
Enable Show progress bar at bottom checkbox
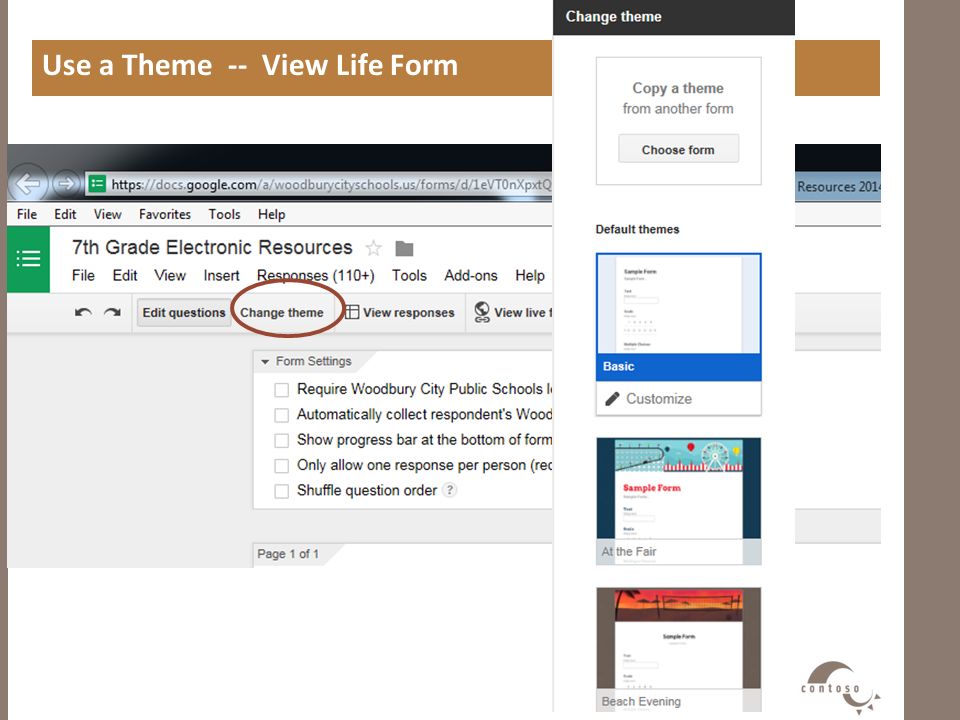(282, 441)
